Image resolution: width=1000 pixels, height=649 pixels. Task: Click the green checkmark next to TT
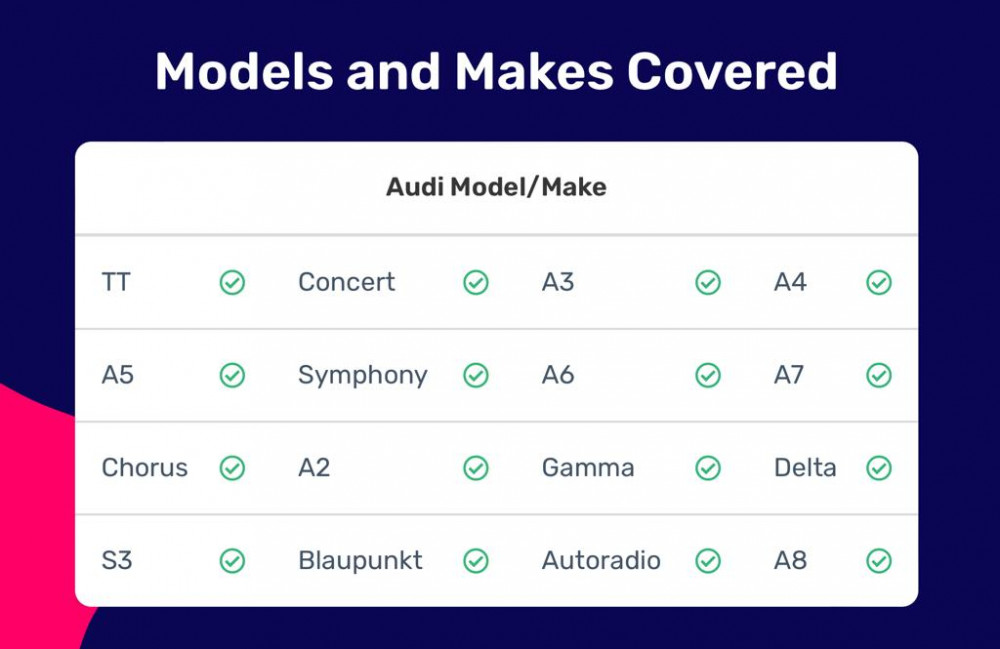click(x=232, y=282)
